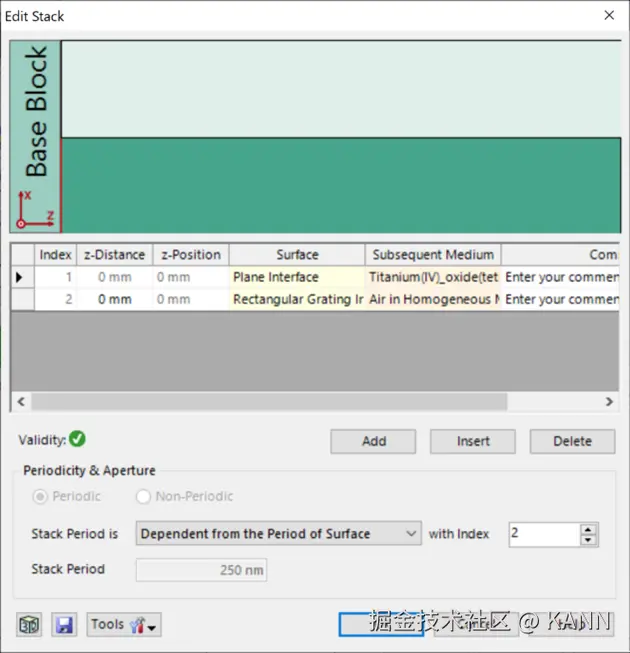
Task: Click the save floppy disk icon
Action: click(64, 624)
